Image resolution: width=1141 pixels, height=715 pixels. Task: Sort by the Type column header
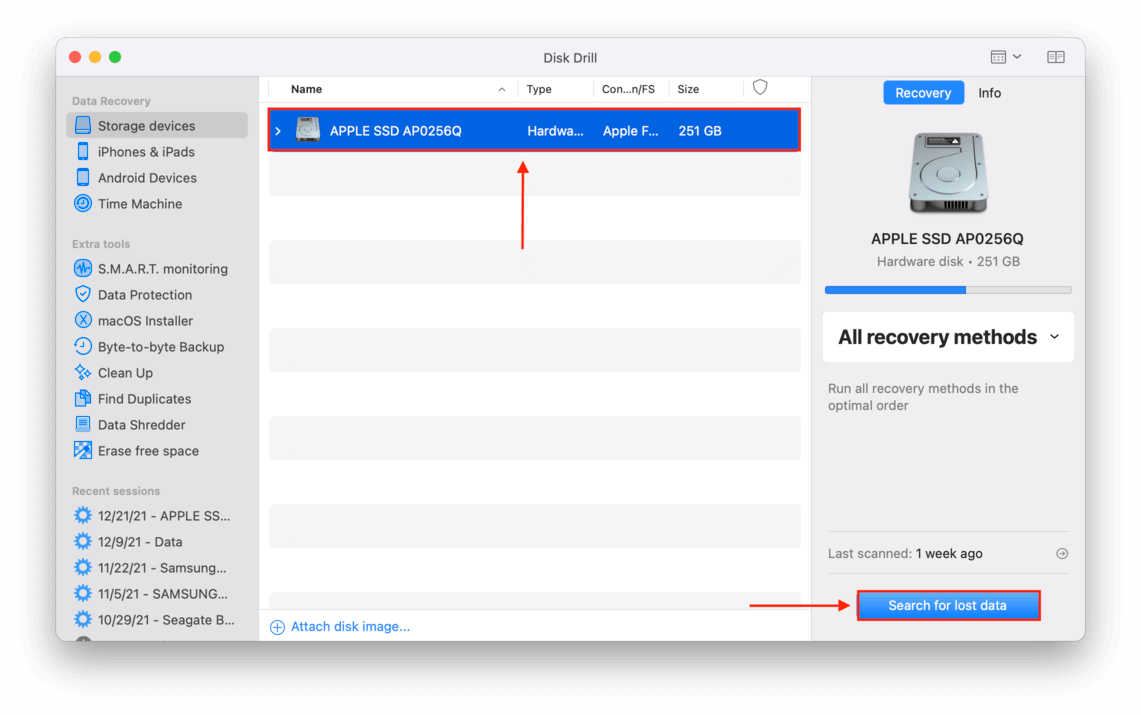click(538, 89)
